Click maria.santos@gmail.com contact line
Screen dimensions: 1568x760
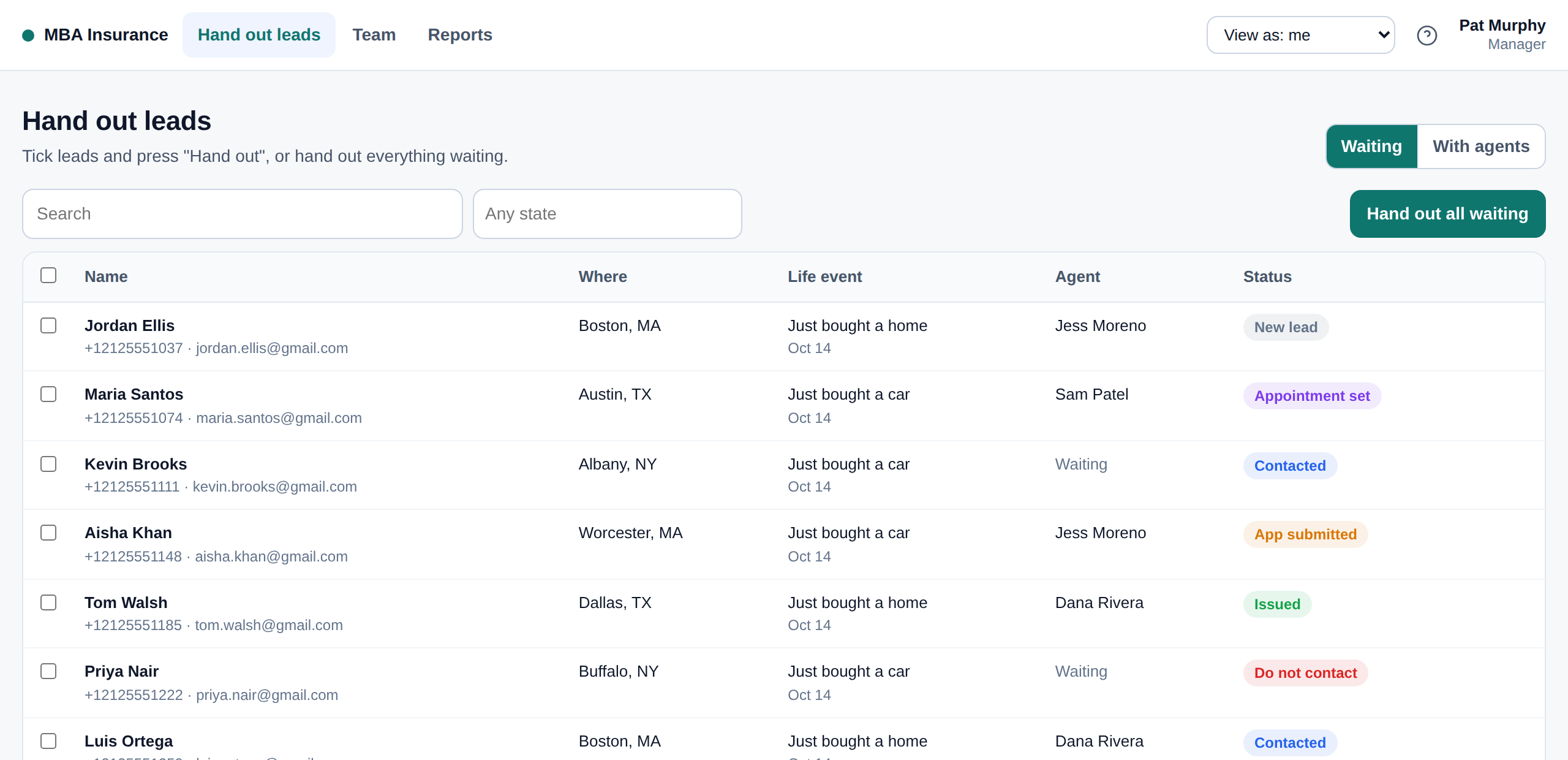pos(223,418)
